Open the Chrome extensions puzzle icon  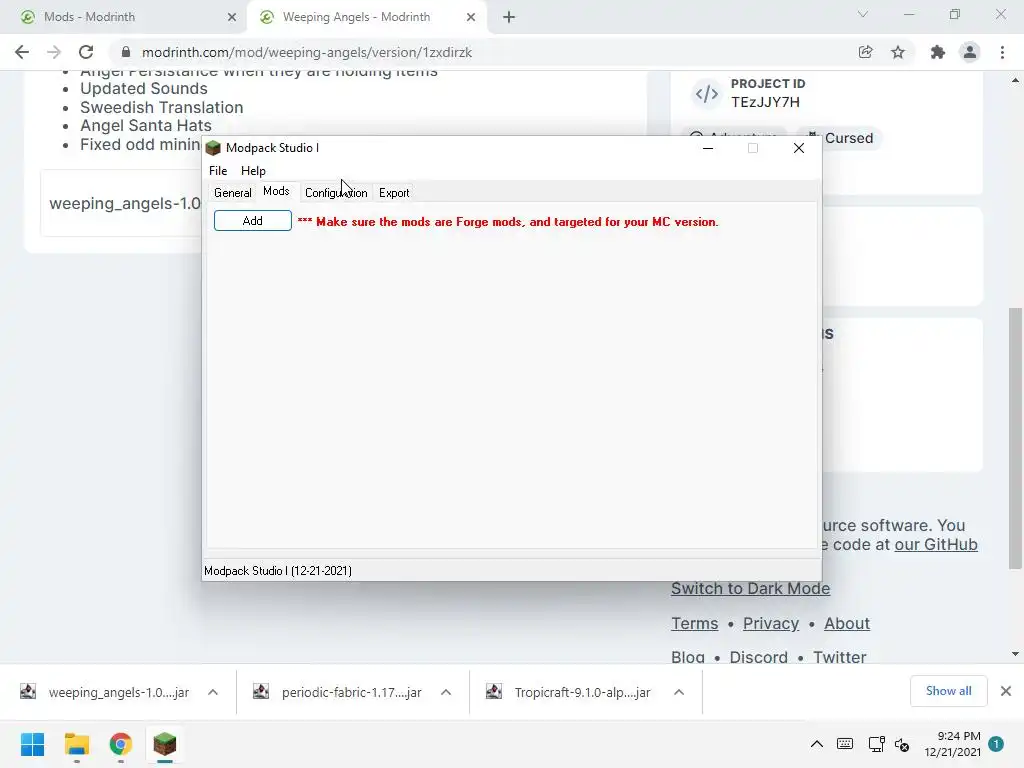[938, 52]
